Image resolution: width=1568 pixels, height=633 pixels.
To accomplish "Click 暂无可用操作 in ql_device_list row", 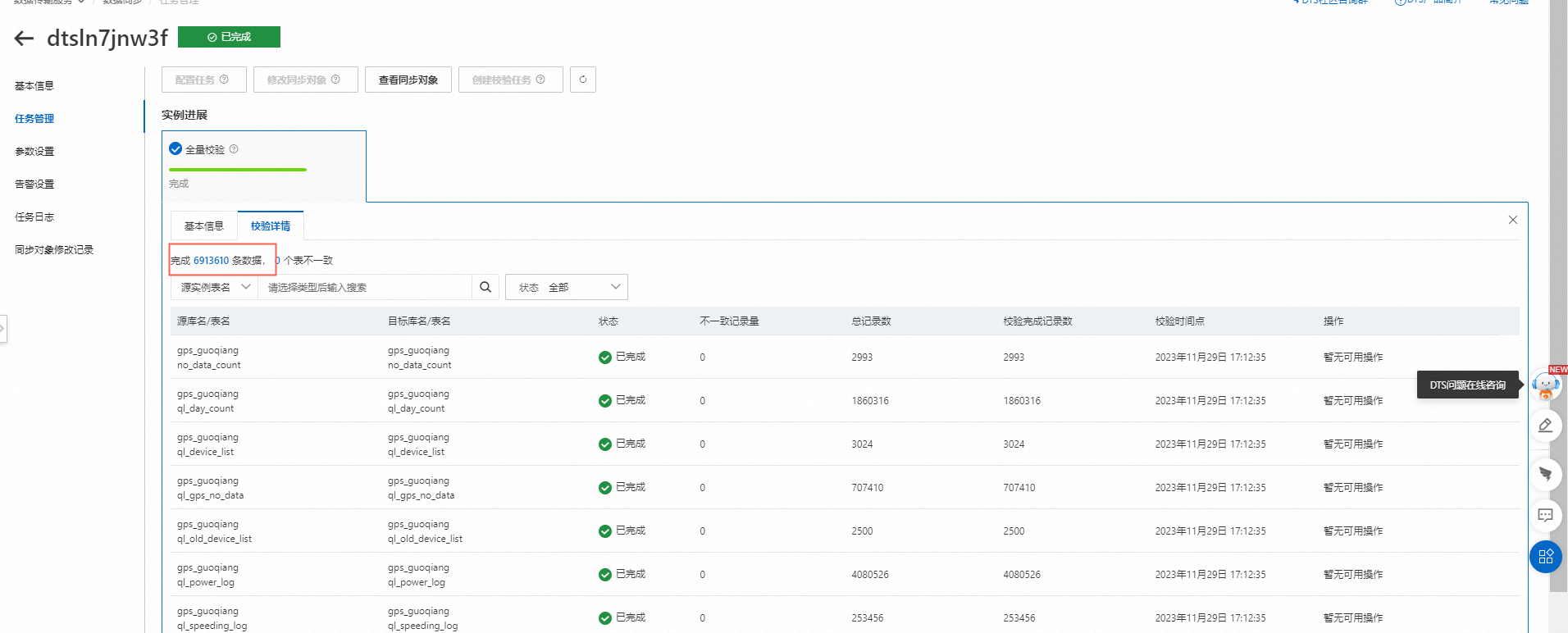I will 1353,444.
